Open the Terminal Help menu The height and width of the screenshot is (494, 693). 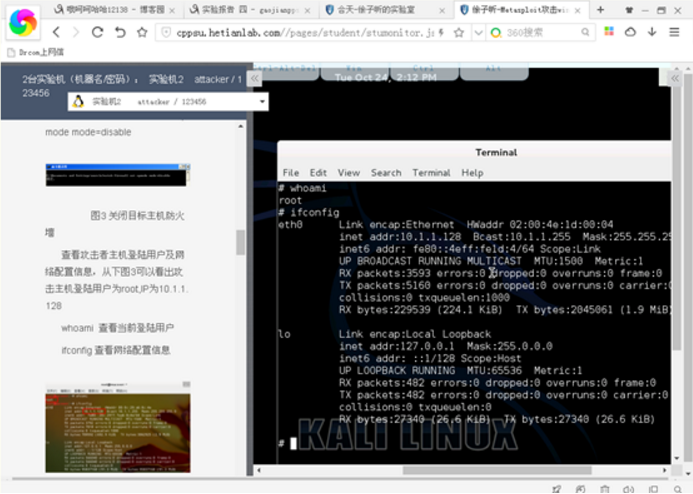(472, 173)
